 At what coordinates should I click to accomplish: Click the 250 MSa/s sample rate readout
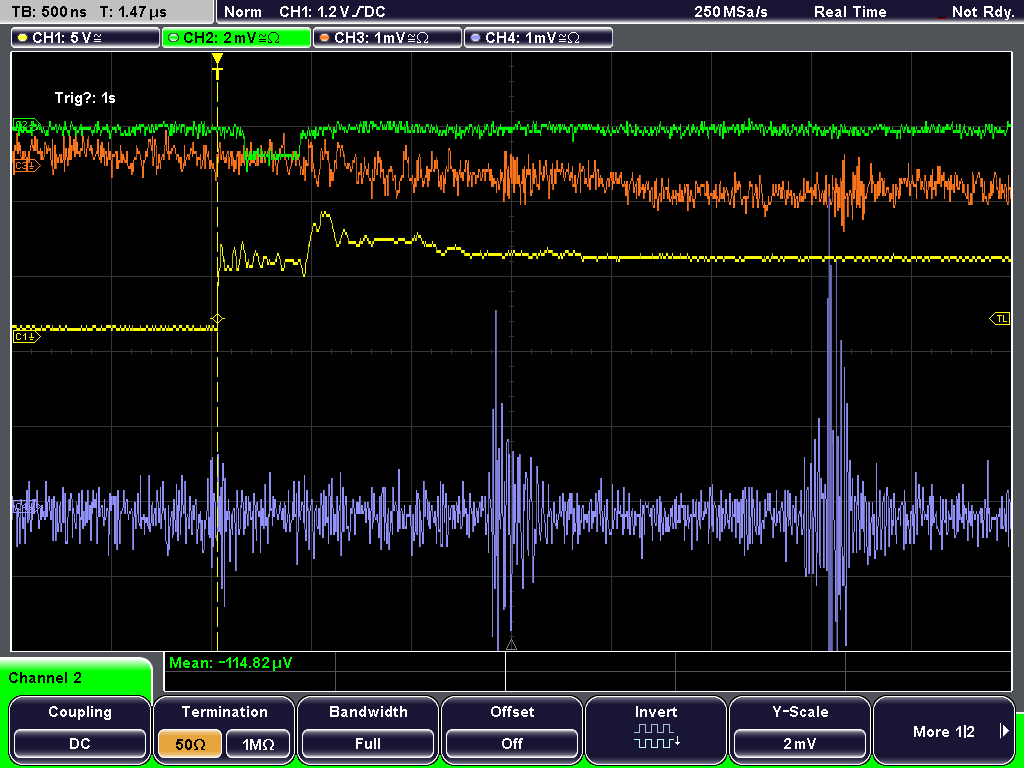click(731, 12)
